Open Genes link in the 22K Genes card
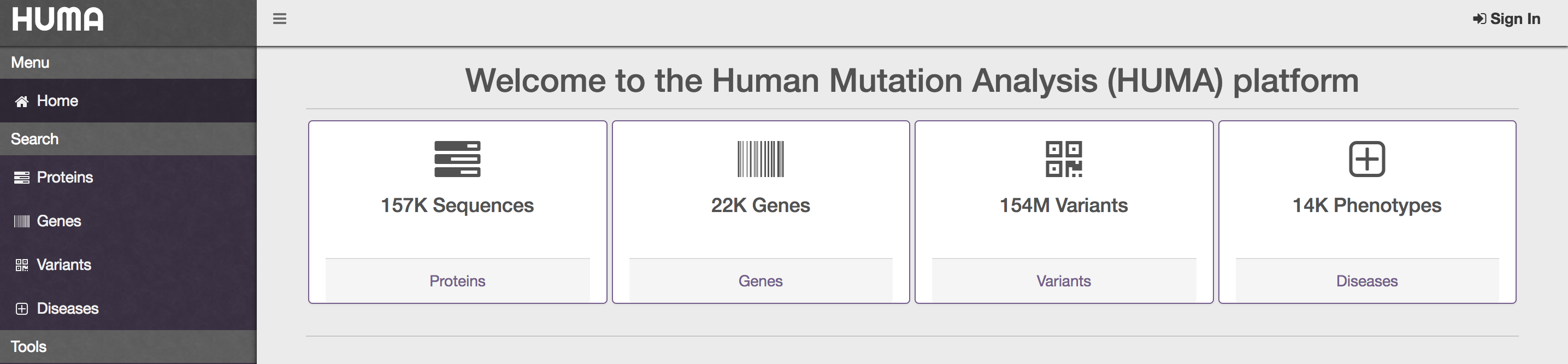Viewport: 1568px width, 364px height. [761, 280]
